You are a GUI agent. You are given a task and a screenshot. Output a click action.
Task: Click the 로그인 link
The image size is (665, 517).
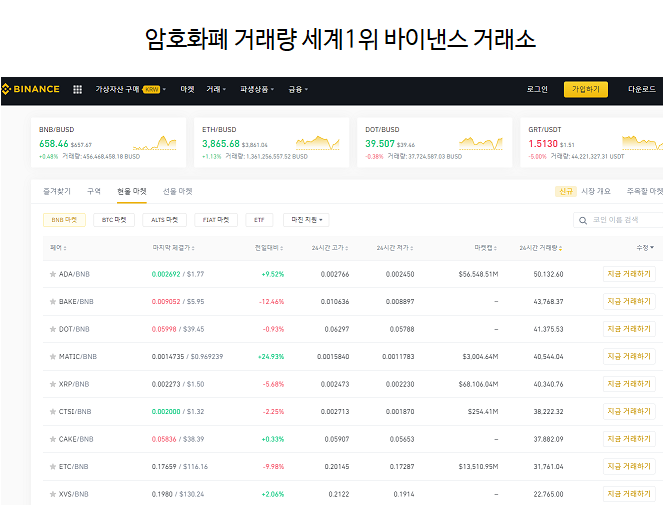coord(537,89)
